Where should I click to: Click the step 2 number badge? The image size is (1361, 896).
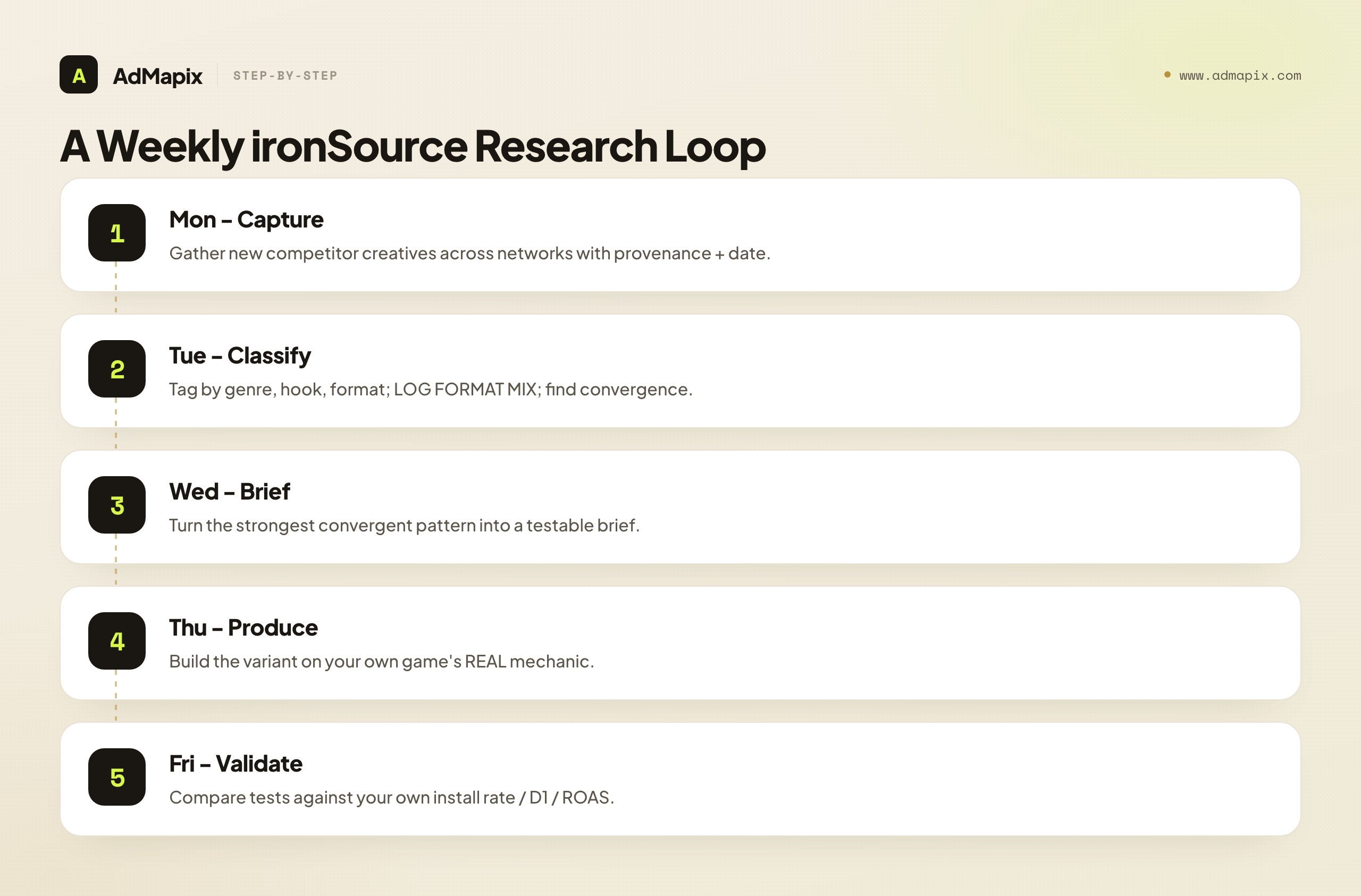116,369
